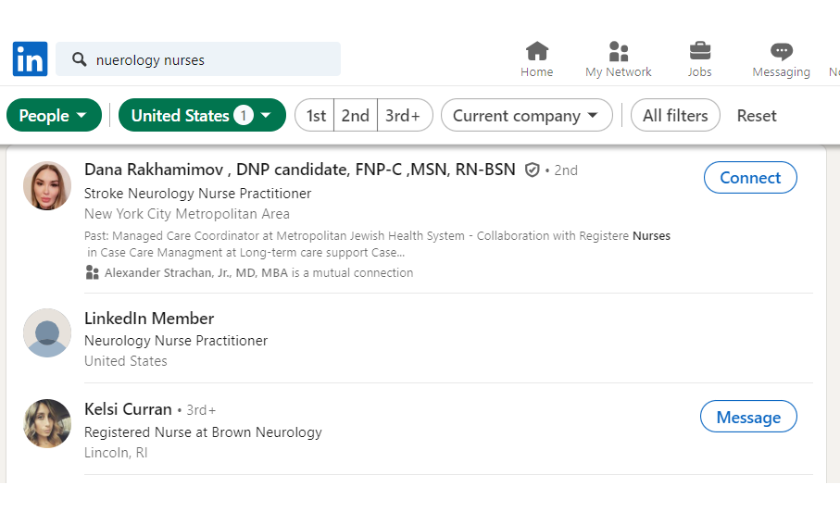The width and height of the screenshot is (840, 519).
Task: Expand the United States location dropdown
Action: coord(202,115)
